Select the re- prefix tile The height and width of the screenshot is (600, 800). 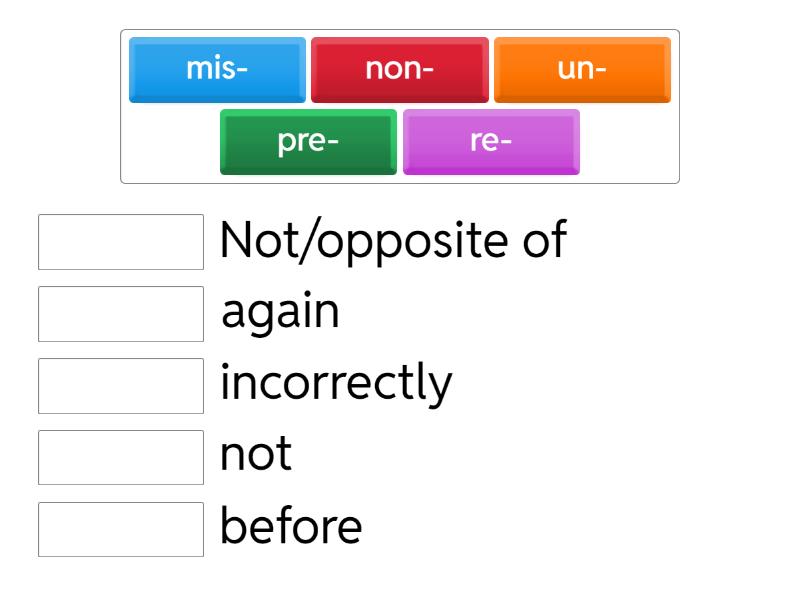tap(490, 142)
